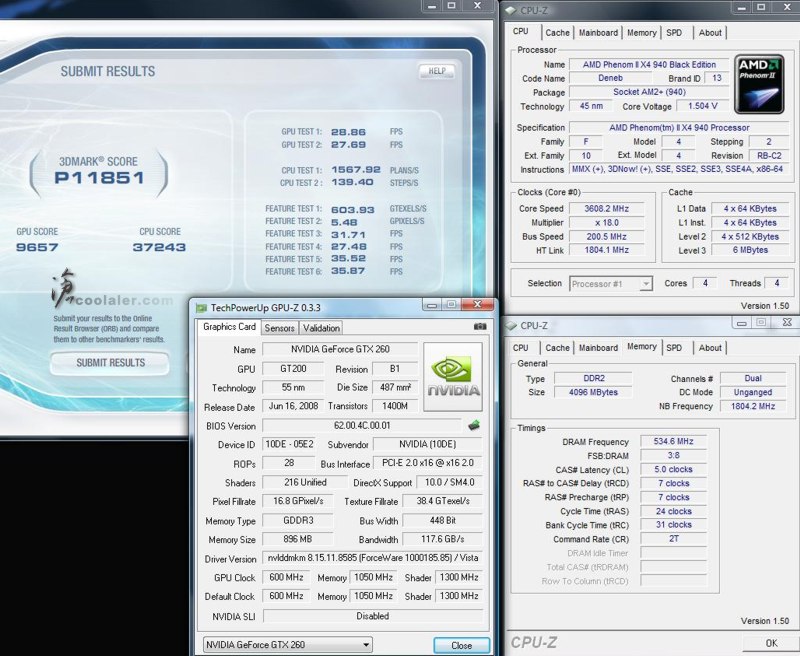Screen dimensions: 800x656
Task: Select the Mainboard tab in top CPU-Z
Action: 598,33
